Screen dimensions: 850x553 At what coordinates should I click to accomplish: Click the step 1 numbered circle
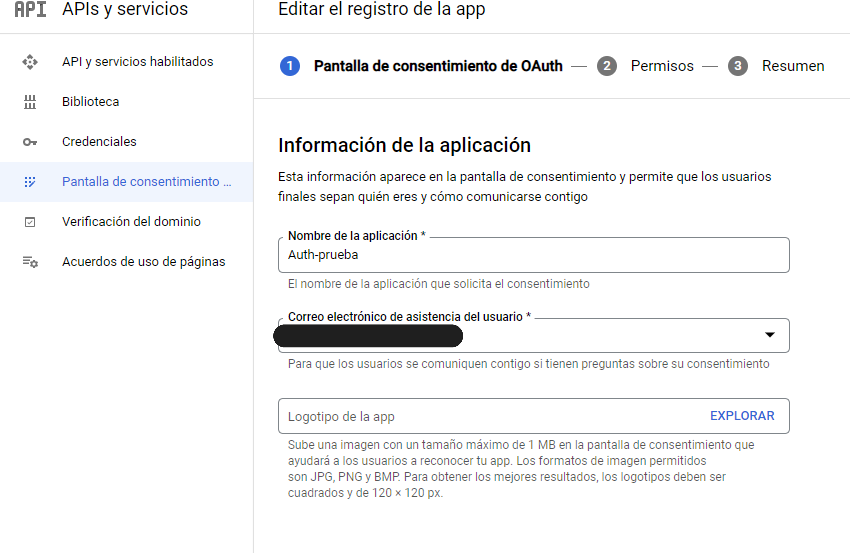(290, 66)
